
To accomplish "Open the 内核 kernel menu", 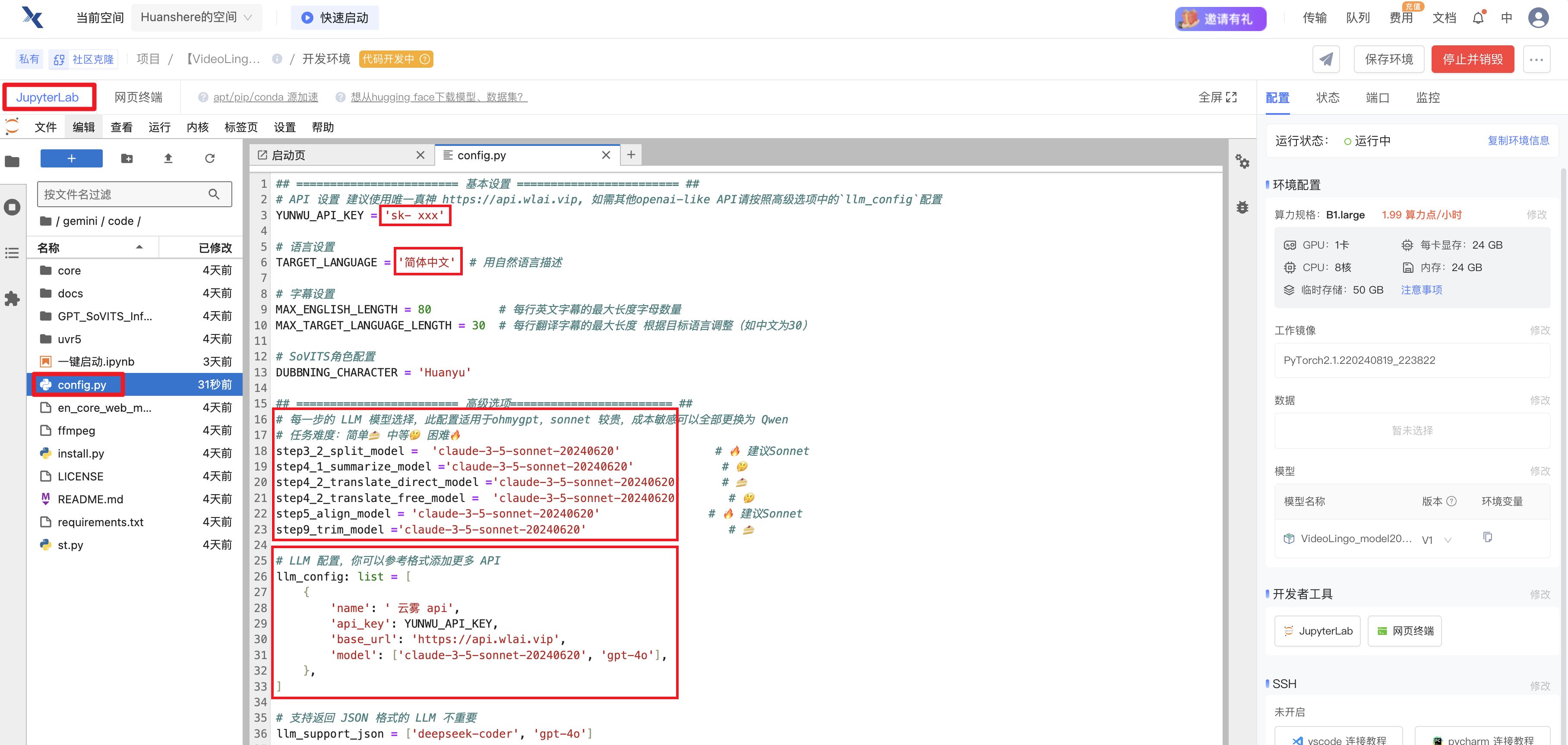I will tap(197, 127).
